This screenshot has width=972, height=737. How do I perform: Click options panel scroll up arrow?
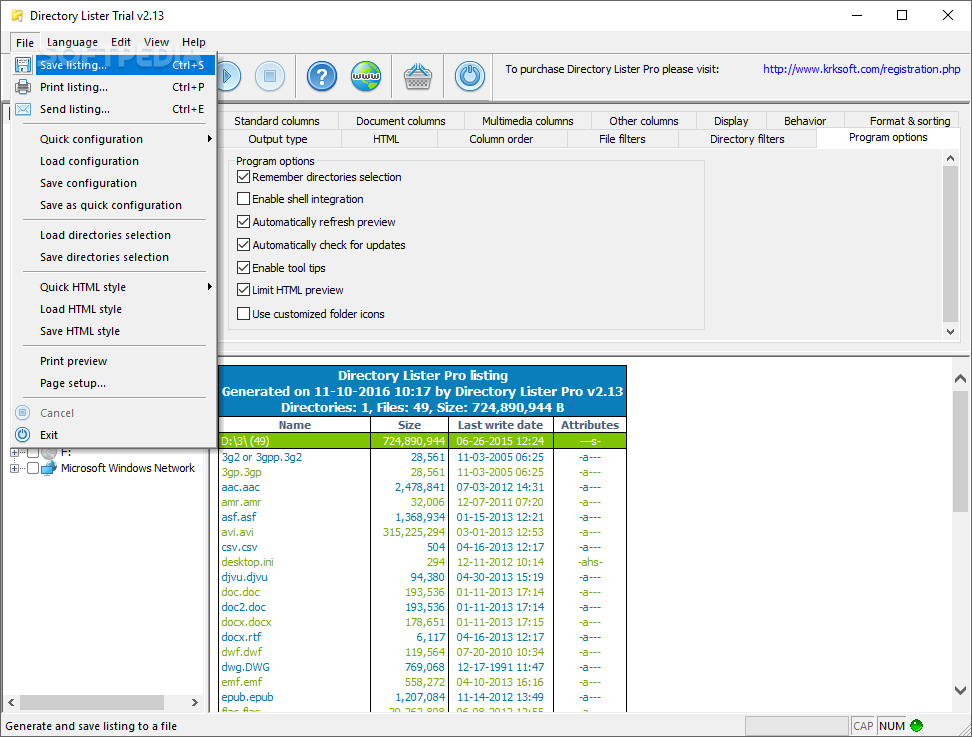tap(950, 159)
